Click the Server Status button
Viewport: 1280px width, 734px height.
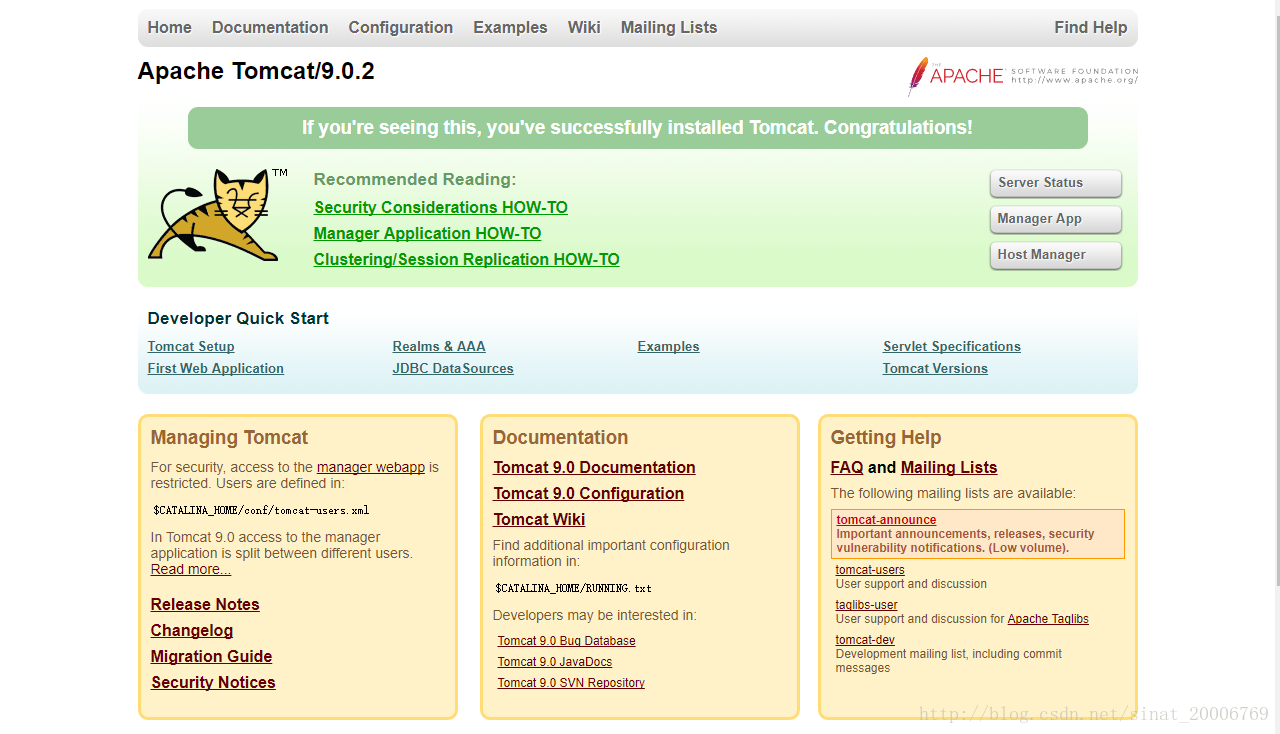click(x=1056, y=183)
